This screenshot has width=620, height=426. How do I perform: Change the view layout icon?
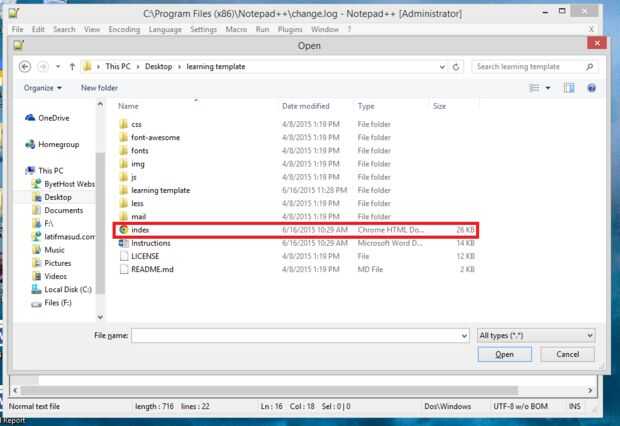coord(534,88)
